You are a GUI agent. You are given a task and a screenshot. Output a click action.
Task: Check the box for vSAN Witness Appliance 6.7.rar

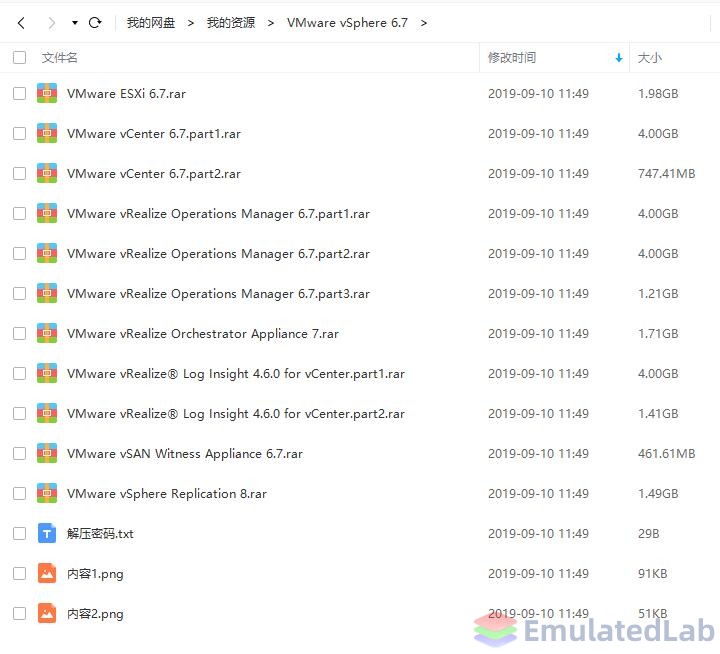[19, 453]
